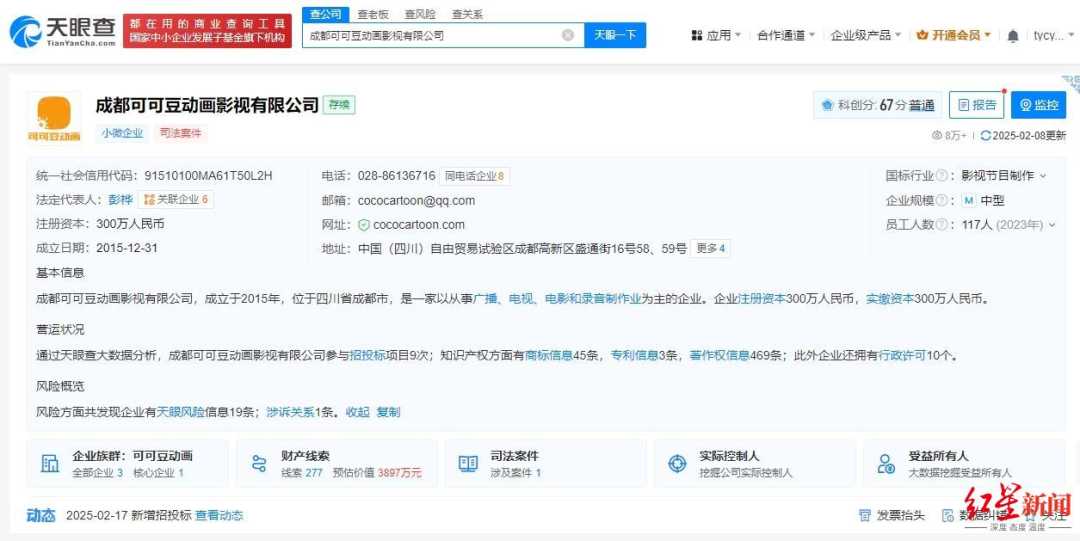Select the 查关系 tab

(x=467, y=14)
